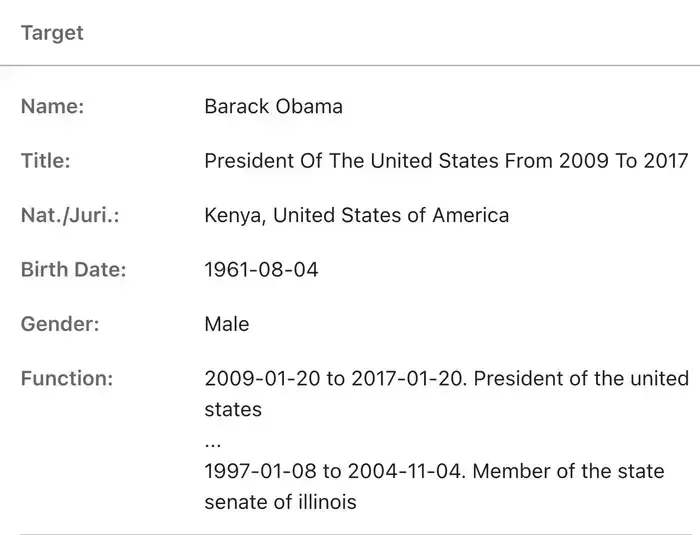Viewport: 700px width, 535px height.
Task: Click the Barack Obama name value
Action: pos(273,106)
